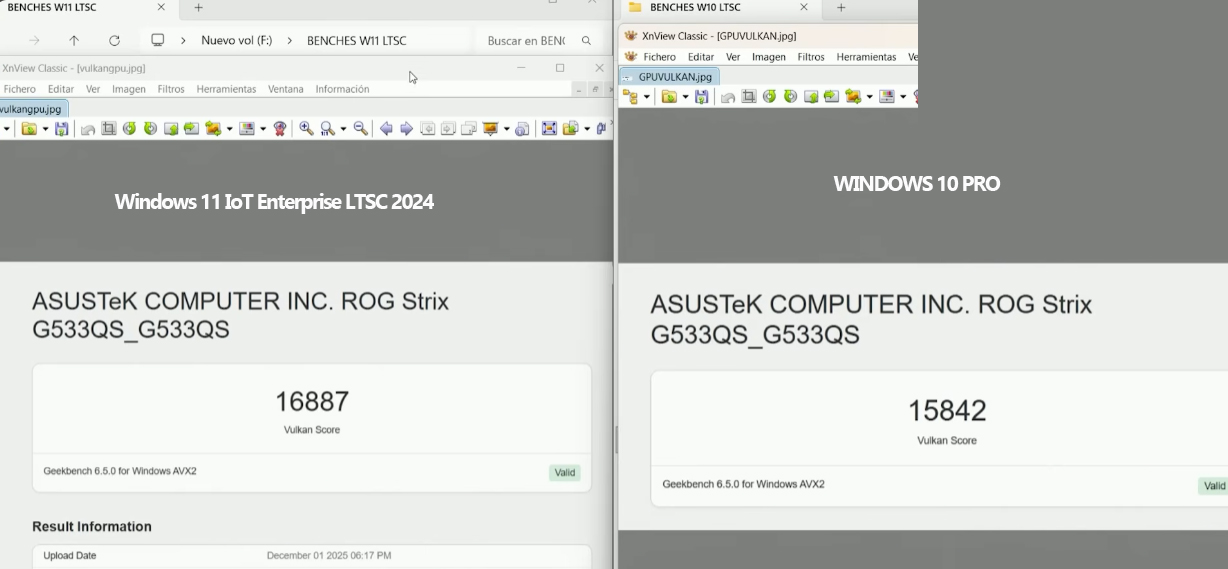The height and width of the screenshot is (569, 1228).
Task: Click the Save icon in left XnView toolbar
Action: [x=62, y=129]
